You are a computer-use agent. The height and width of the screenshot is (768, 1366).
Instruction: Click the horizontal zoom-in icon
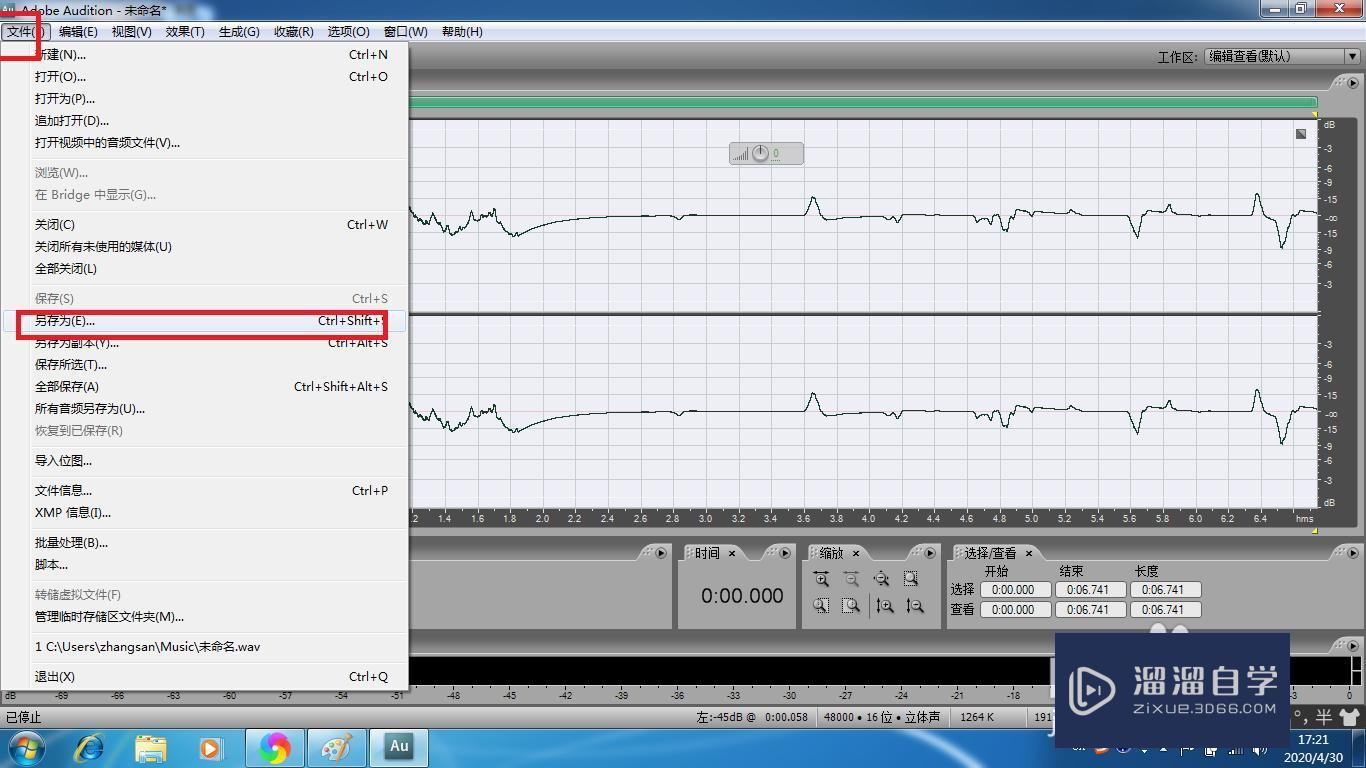(821, 579)
